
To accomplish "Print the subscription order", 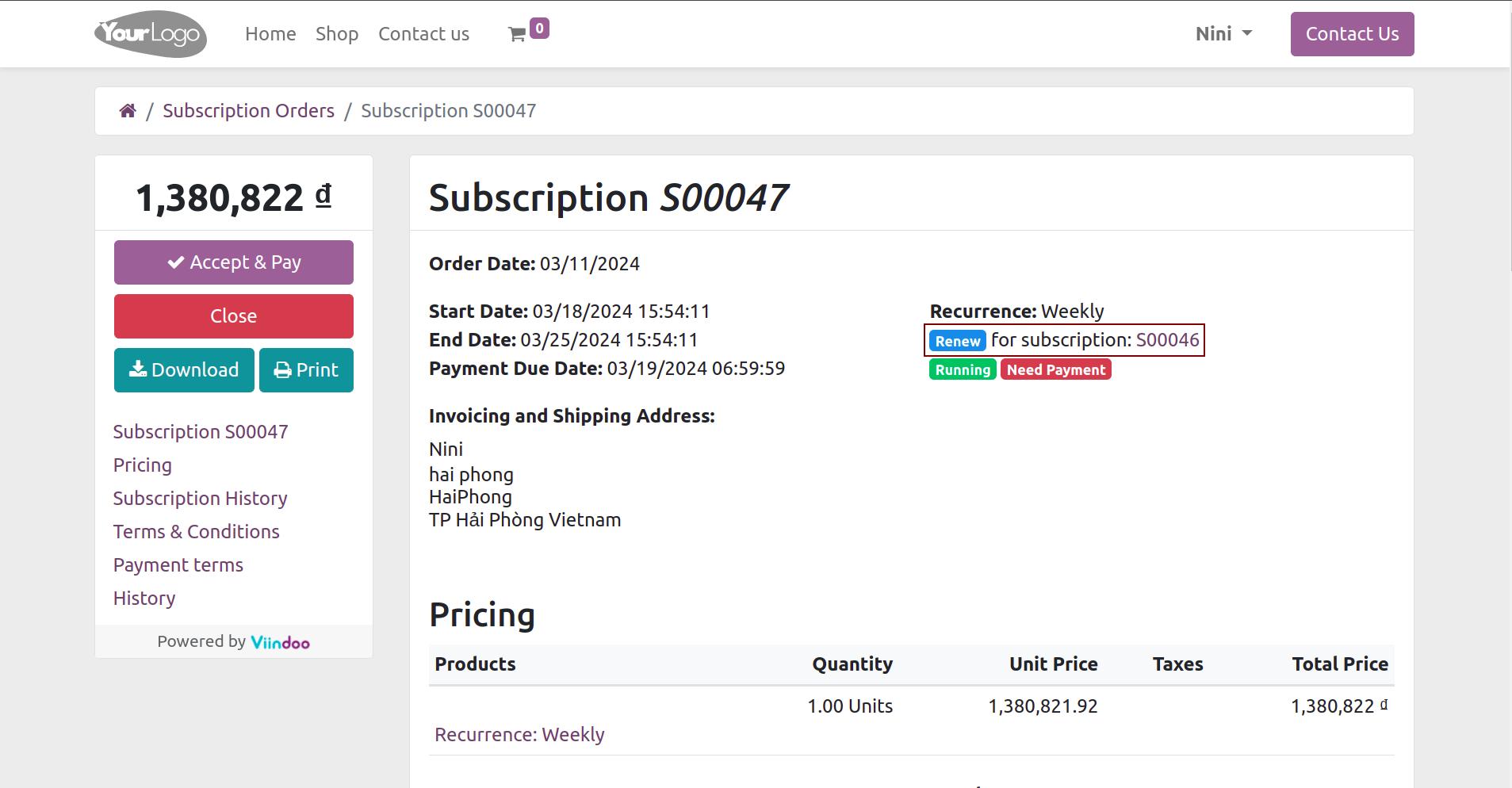I will pyautogui.click(x=306, y=370).
